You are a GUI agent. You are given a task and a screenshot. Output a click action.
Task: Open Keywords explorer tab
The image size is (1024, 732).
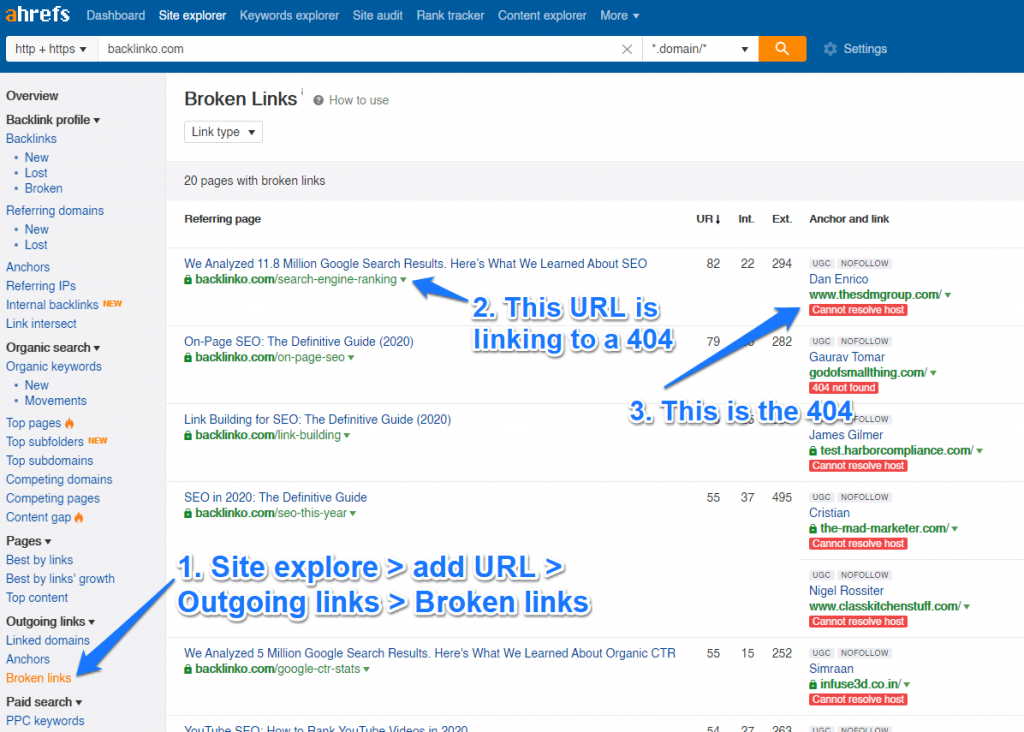click(289, 15)
